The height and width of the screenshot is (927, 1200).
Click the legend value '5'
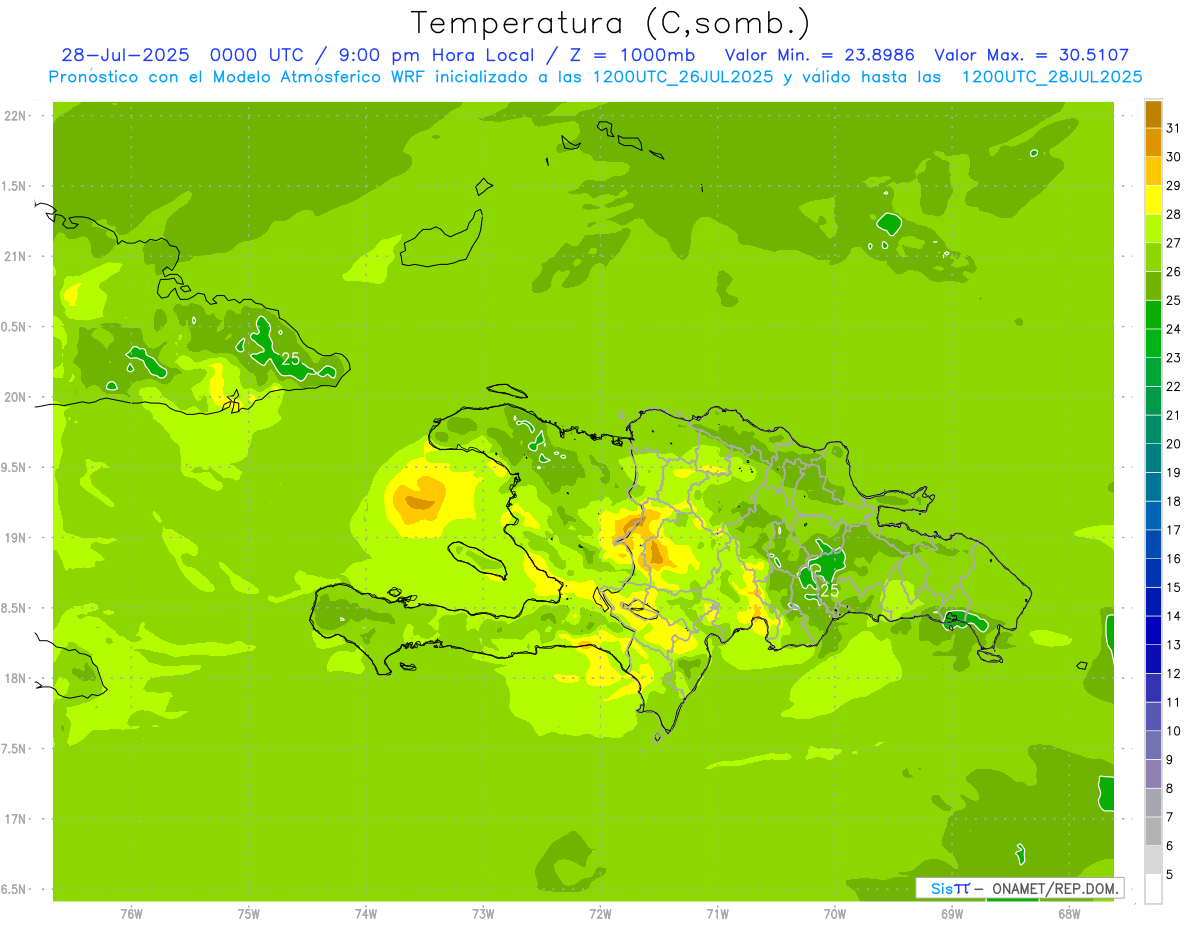pos(1171,874)
